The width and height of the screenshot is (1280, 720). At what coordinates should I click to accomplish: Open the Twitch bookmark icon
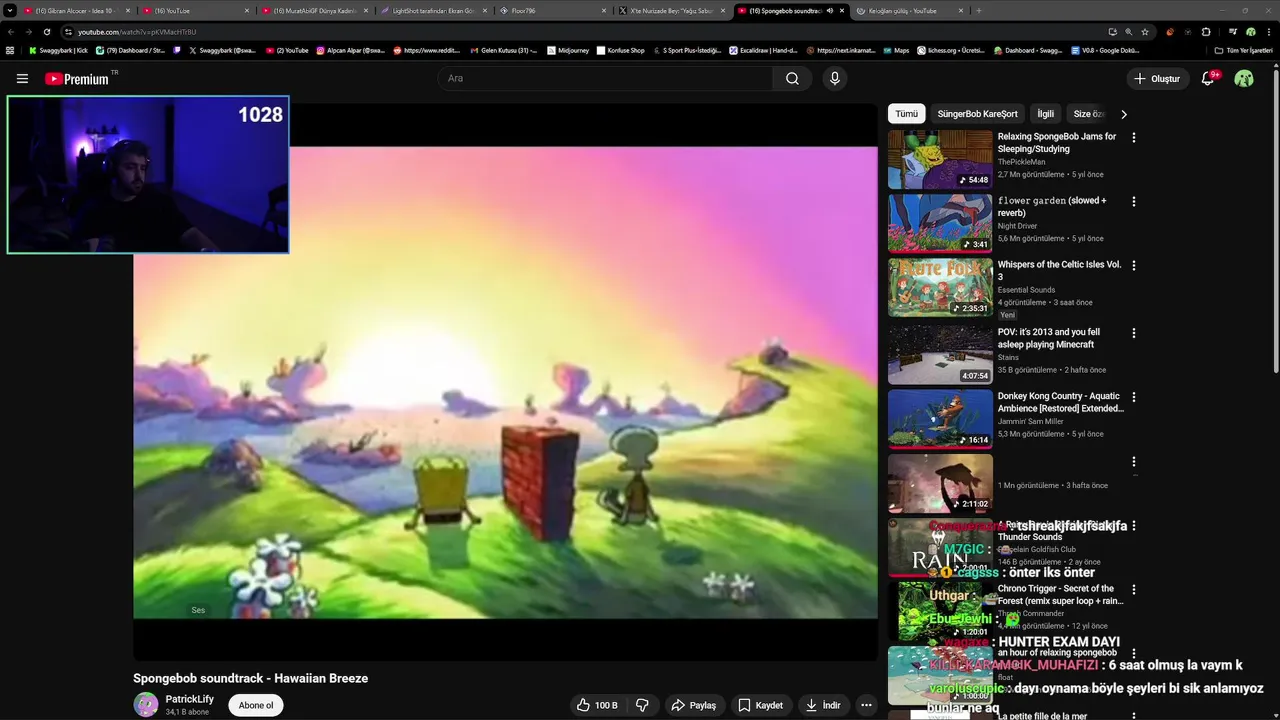point(178,50)
